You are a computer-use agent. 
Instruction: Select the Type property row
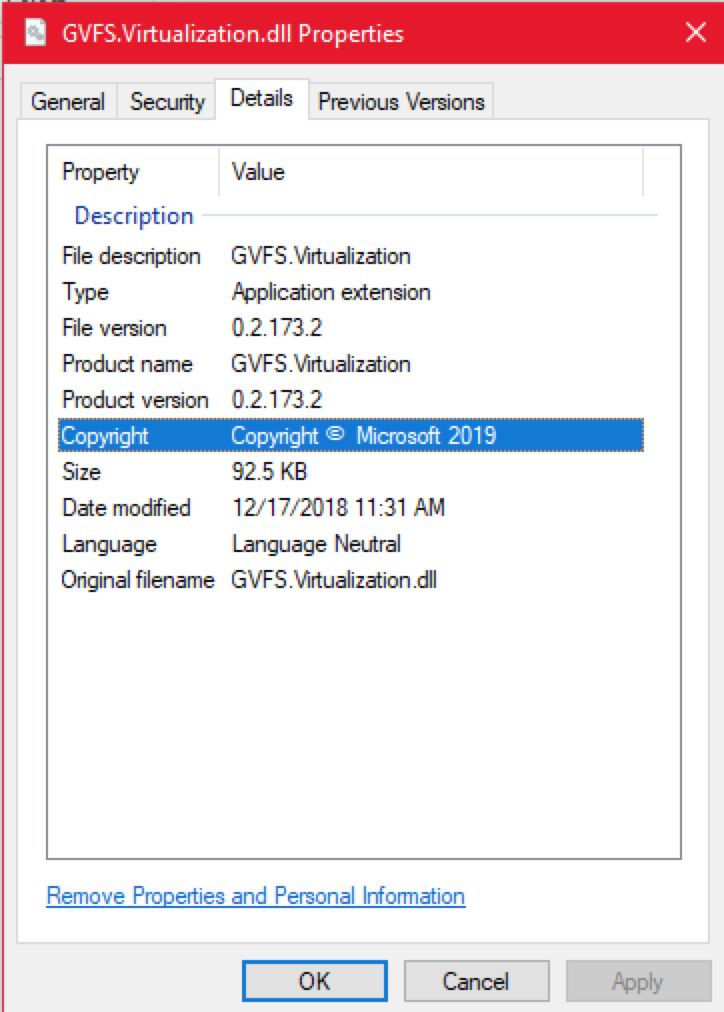351,292
